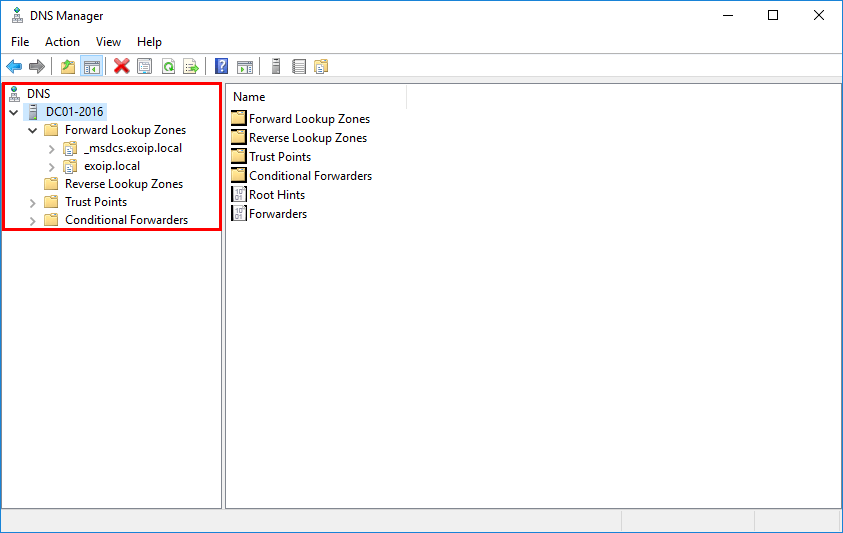Open the Help menu

(149, 42)
